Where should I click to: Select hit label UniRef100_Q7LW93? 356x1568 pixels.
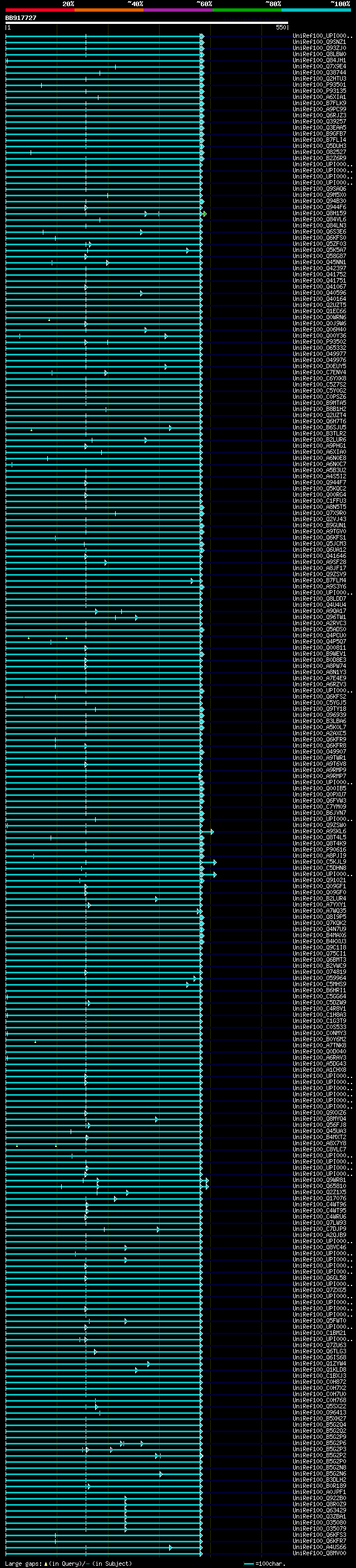coord(319,1223)
